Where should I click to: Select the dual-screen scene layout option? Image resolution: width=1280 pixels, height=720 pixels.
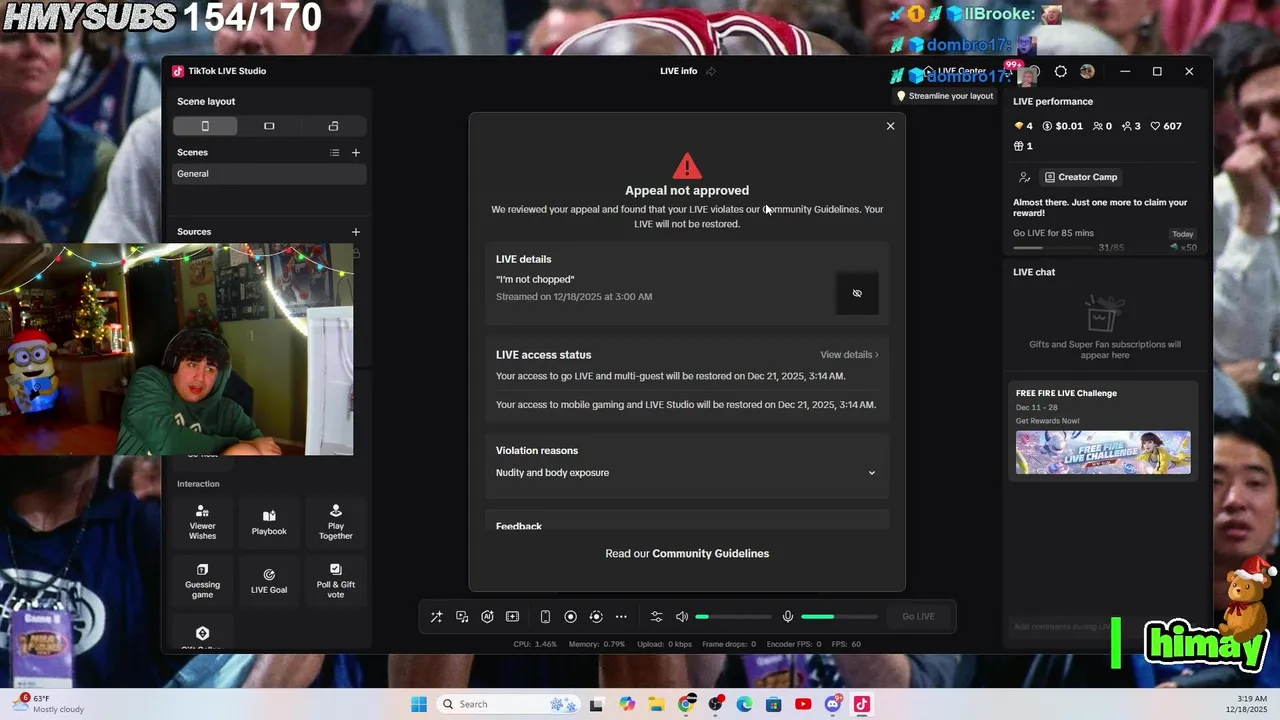pos(333,126)
